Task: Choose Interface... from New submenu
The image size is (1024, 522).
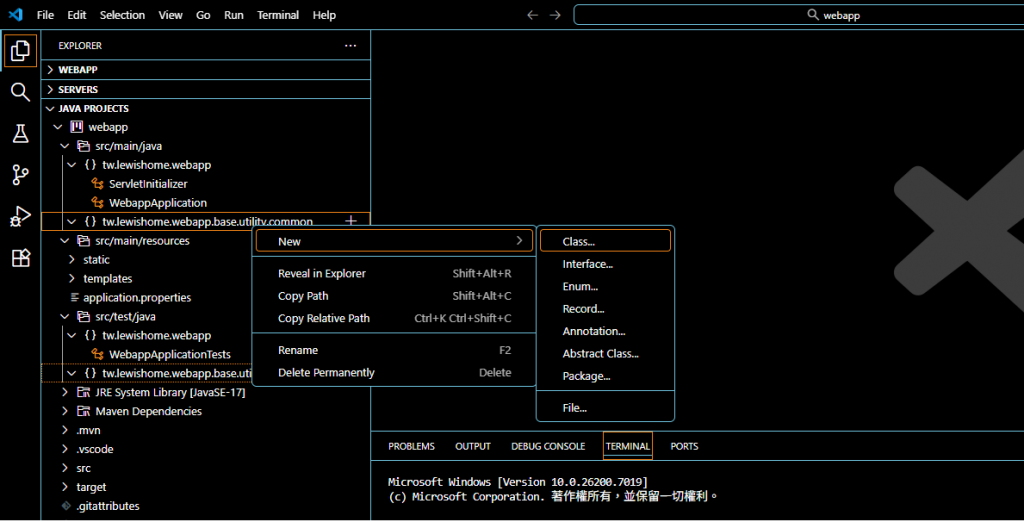Action: tap(605, 264)
